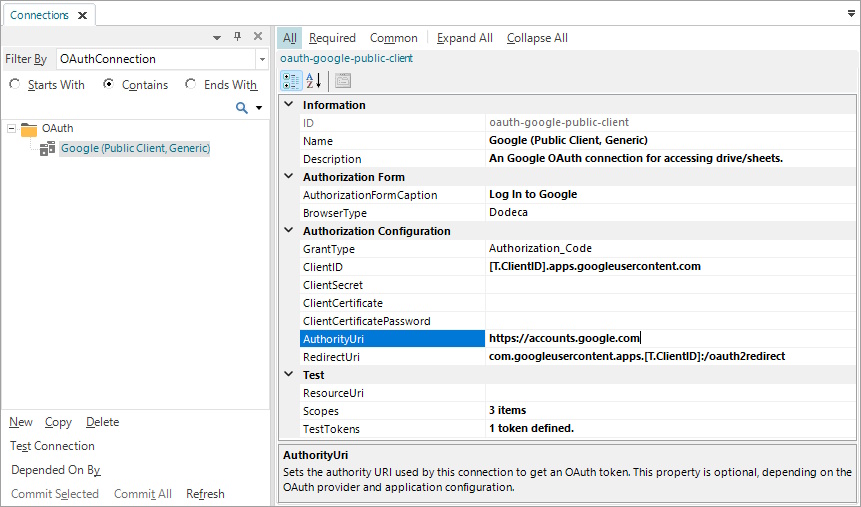Switch to categorized property view
This screenshot has height=507, width=861.
coord(291,81)
